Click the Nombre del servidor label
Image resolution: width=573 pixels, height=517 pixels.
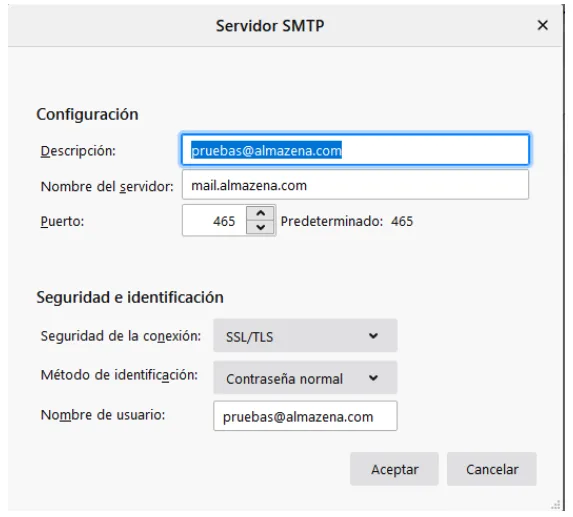tap(107, 186)
